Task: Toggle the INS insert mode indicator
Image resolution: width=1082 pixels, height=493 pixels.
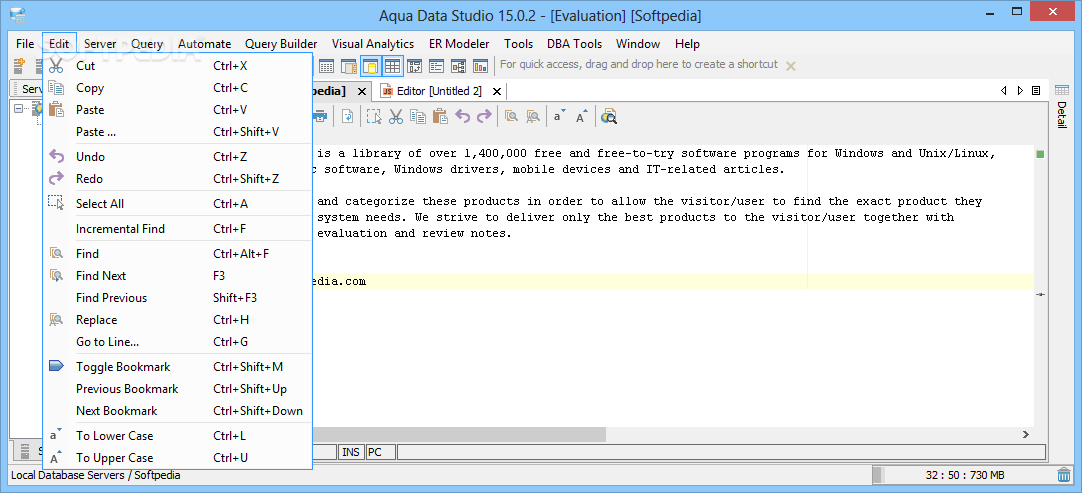Action: click(351, 452)
